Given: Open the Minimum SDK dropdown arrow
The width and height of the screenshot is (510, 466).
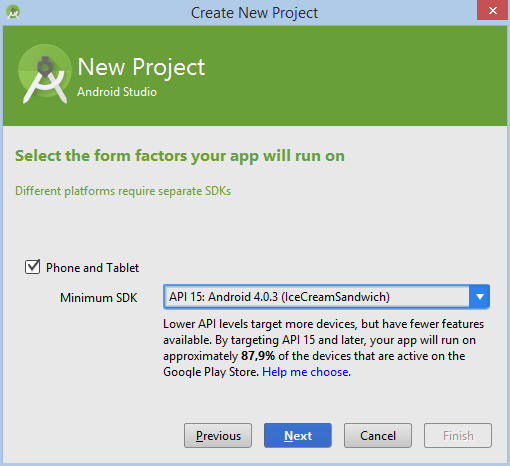Looking at the screenshot, I should (479, 296).
